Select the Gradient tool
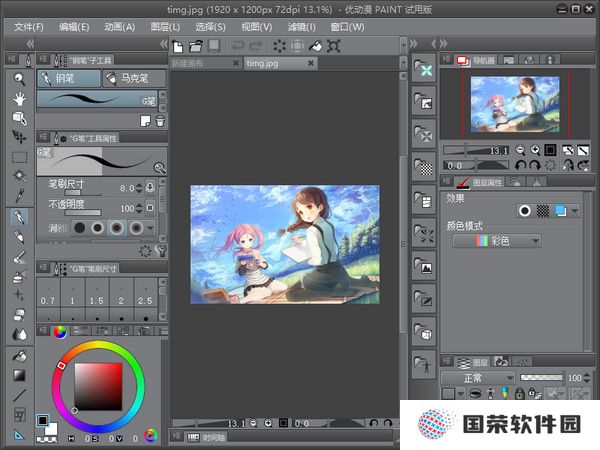 click(19, 376)
